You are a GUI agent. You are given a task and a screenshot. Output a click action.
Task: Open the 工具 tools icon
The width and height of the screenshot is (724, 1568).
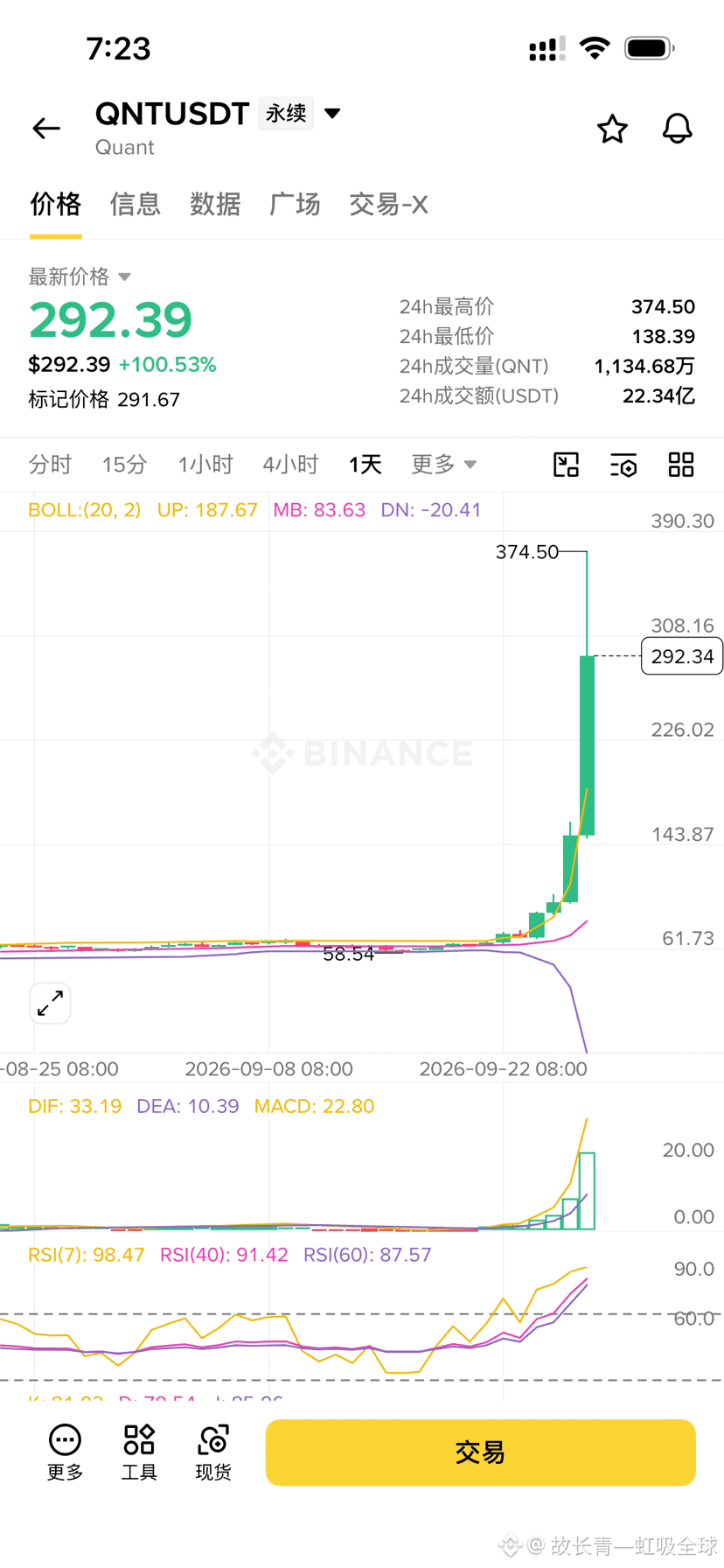point(139,1453)
